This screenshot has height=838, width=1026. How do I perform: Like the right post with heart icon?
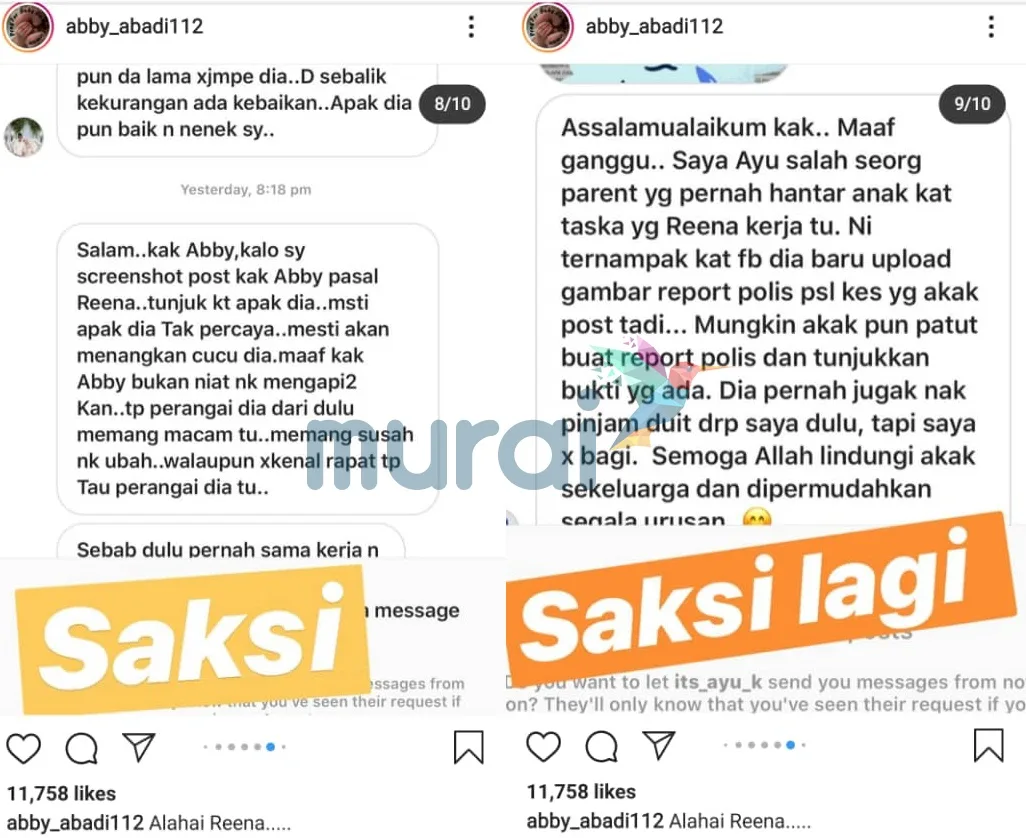pyautogui.click(x=544, y=746)
